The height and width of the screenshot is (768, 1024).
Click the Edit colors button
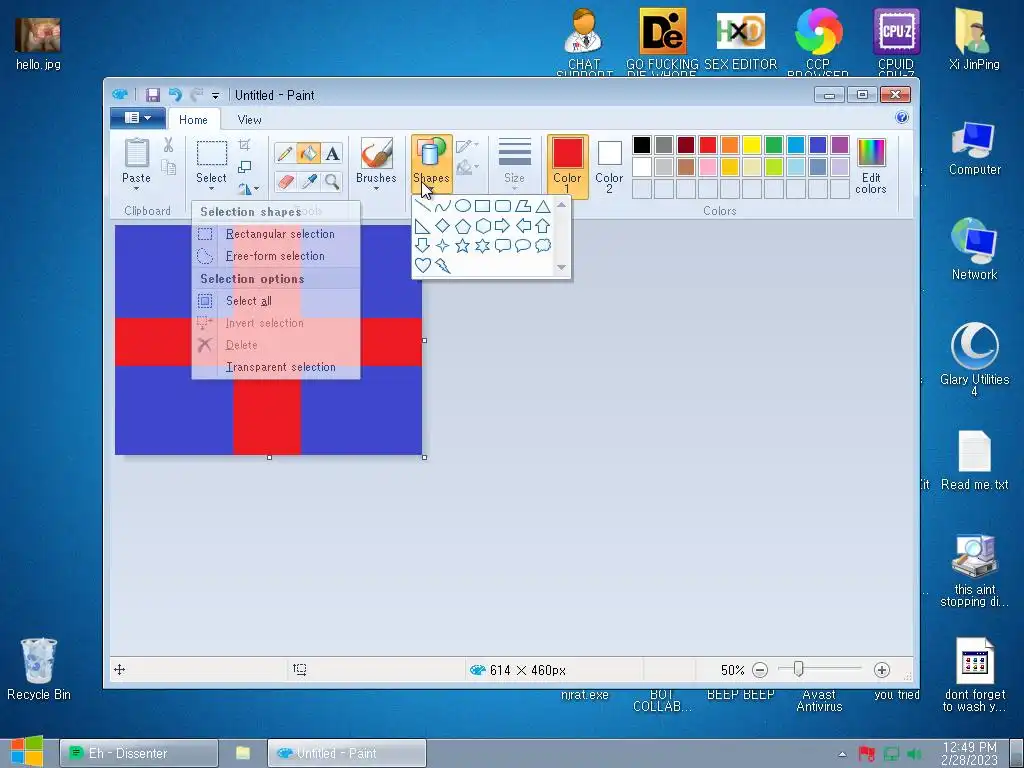click(x=871, y=166)
